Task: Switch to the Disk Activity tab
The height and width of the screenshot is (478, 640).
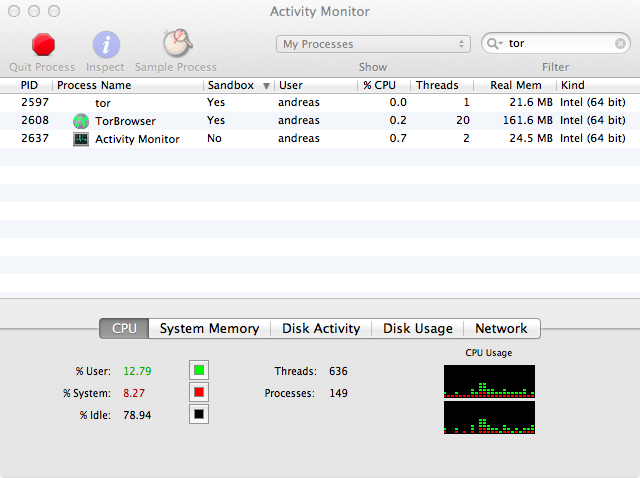Action: click(x=321, y=328)
